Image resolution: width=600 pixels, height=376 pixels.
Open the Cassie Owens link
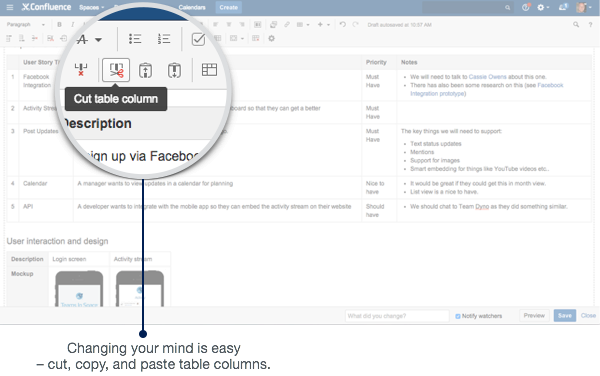(488, 77)
